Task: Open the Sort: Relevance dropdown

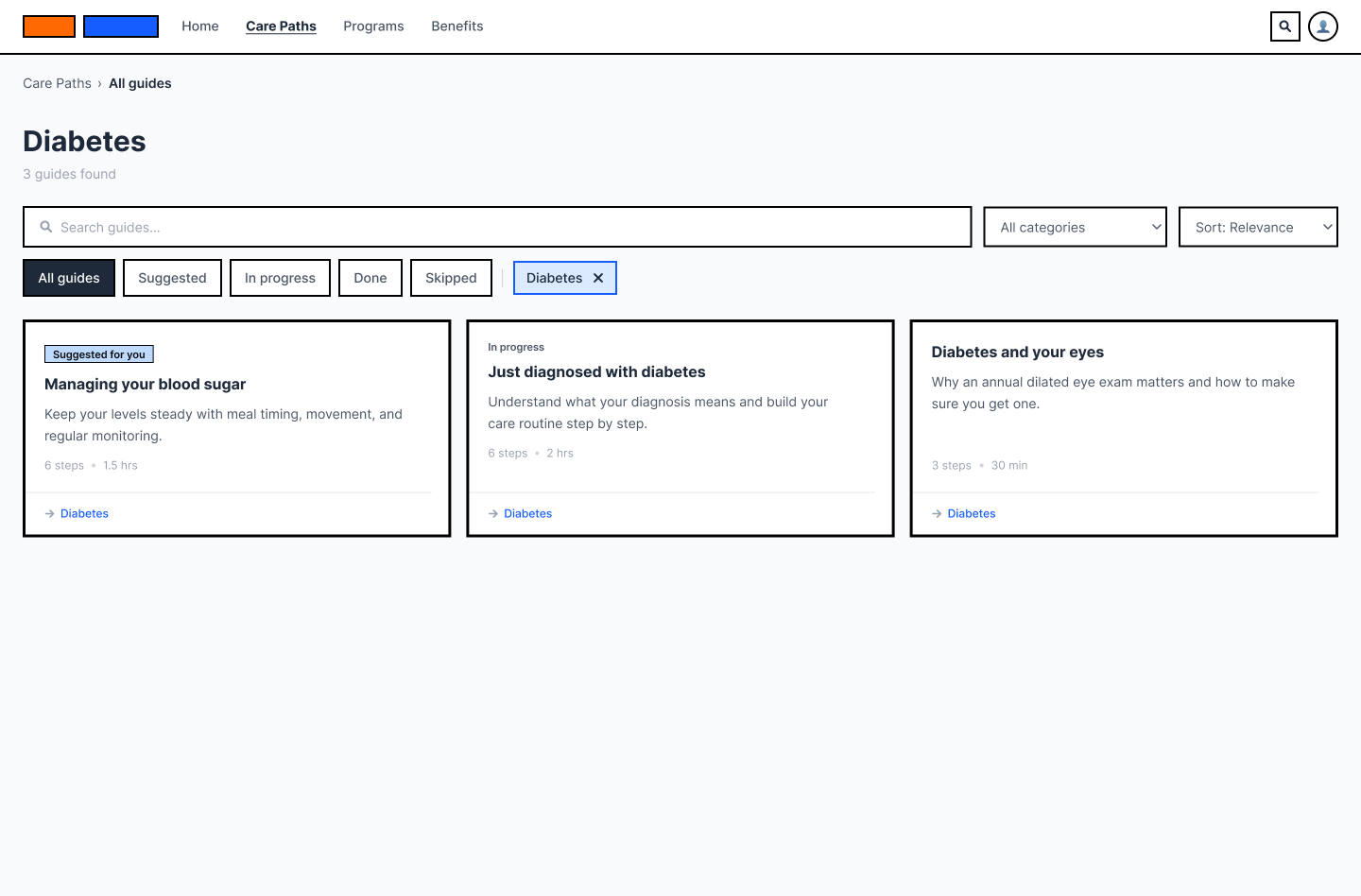Action: [x=1258, y=227]
